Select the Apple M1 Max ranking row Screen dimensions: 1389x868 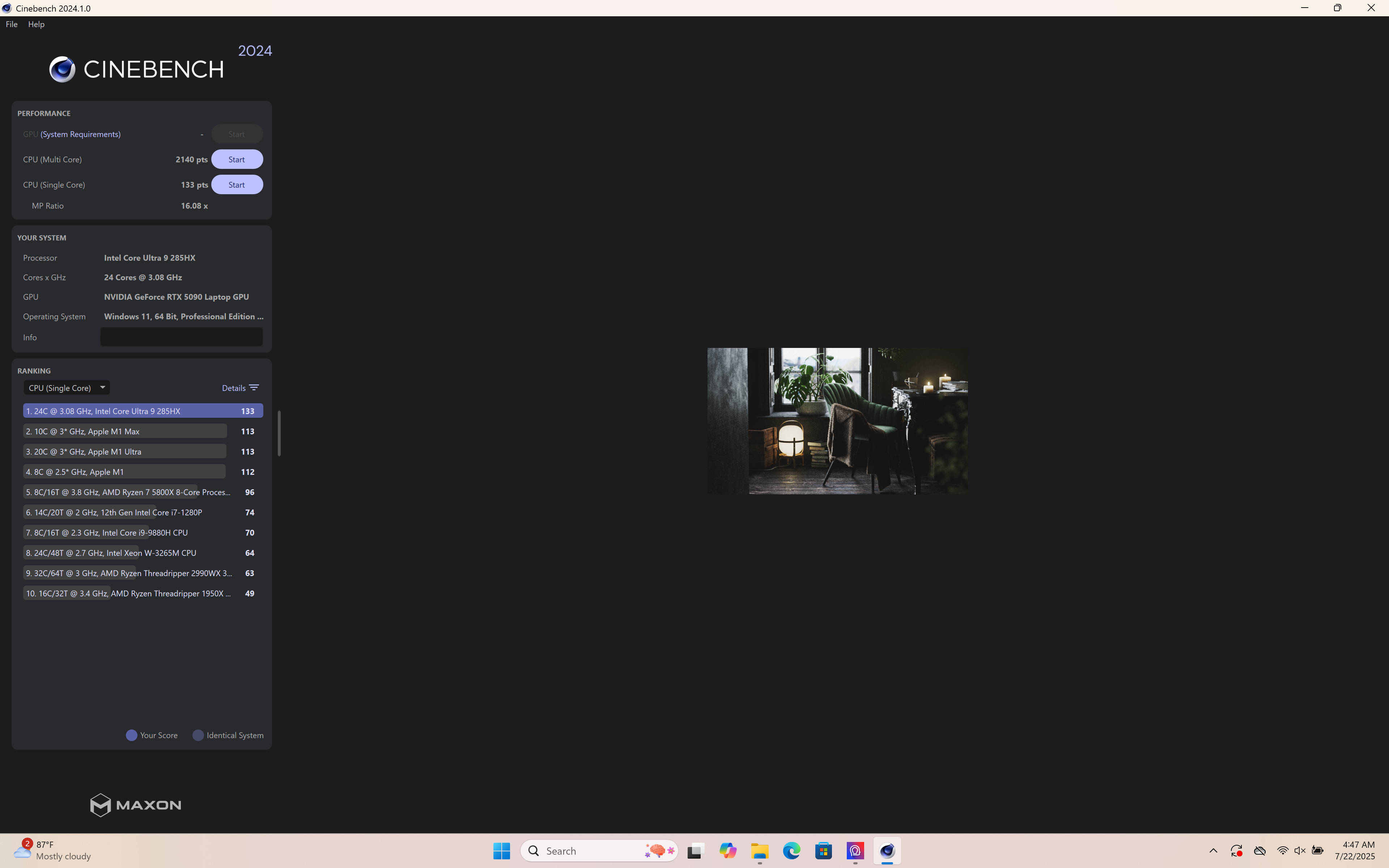coord(143,431)
